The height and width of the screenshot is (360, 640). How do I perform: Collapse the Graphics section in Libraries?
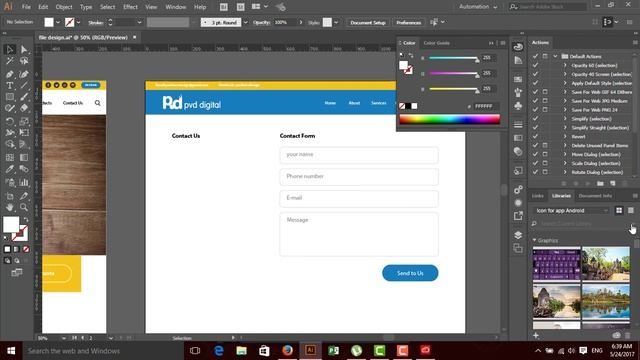pyautogui.click(x=534, y=240)
